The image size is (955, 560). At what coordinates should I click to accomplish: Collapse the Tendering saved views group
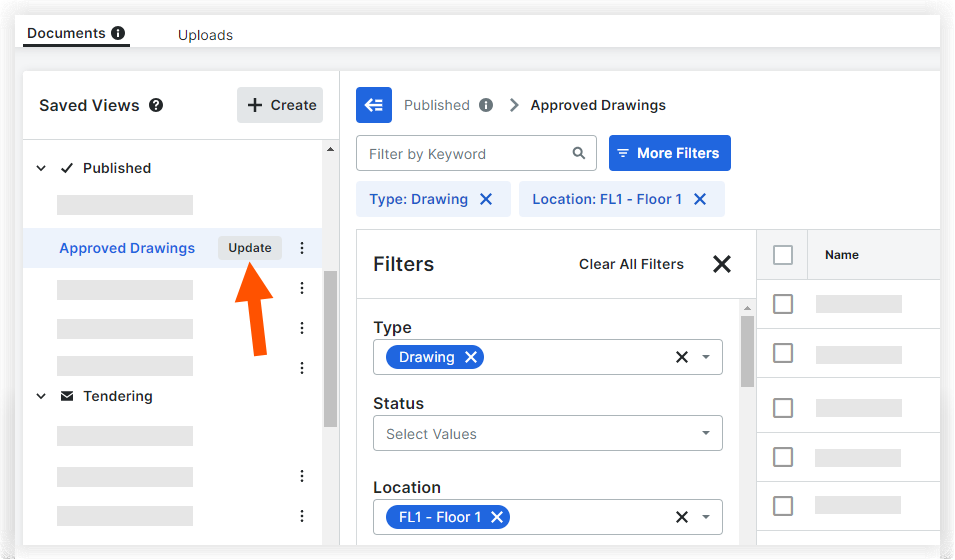41,396
